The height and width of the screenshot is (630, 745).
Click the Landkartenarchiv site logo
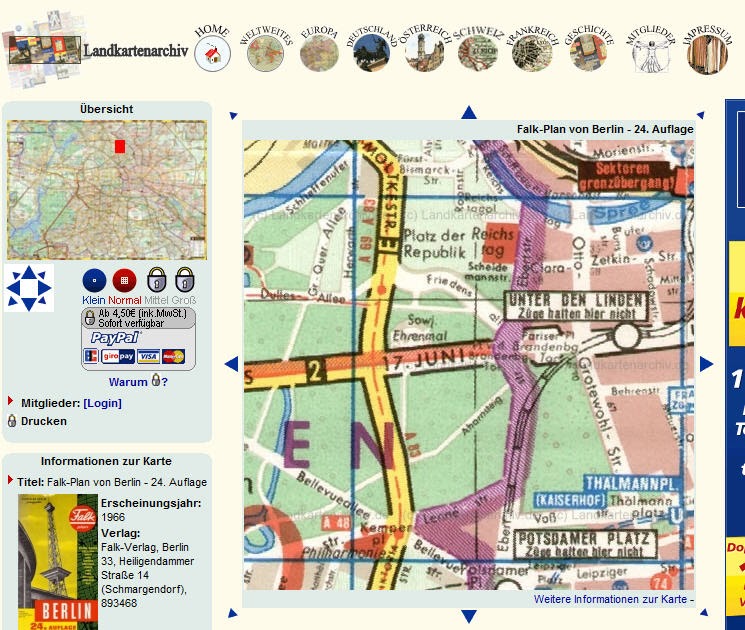click(97, 50)
